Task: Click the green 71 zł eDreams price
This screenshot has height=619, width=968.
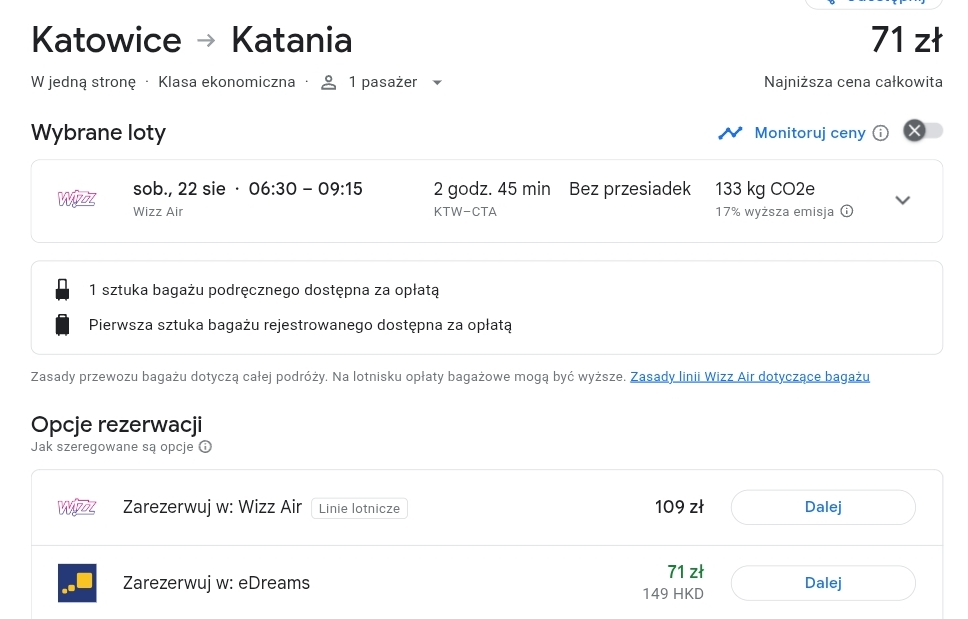Action: [x=685, y=572]
